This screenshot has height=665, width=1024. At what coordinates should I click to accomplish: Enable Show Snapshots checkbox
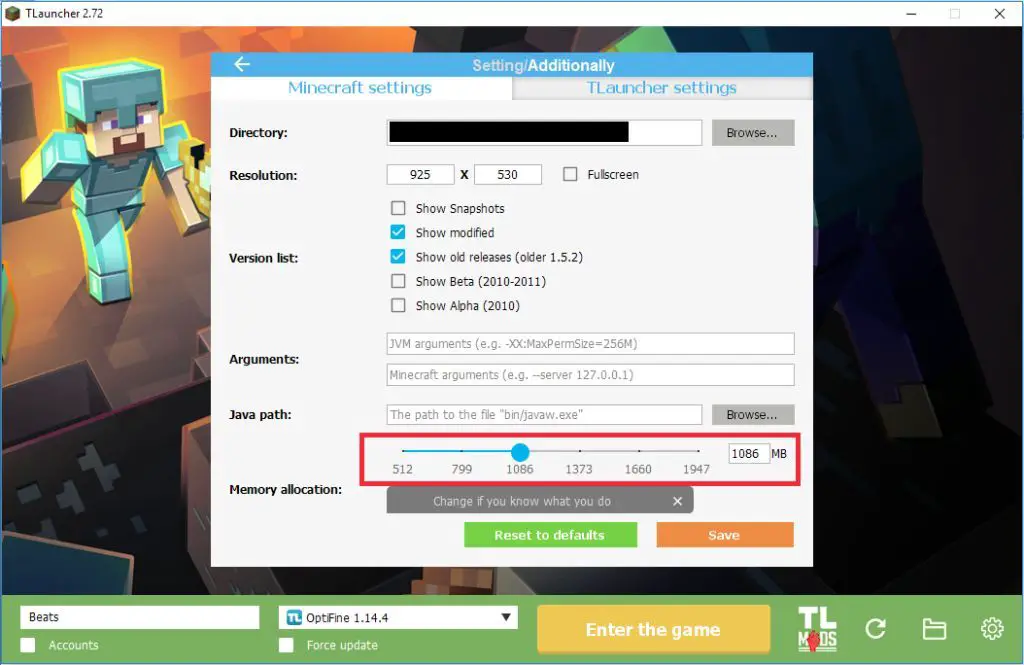[398, 208]
